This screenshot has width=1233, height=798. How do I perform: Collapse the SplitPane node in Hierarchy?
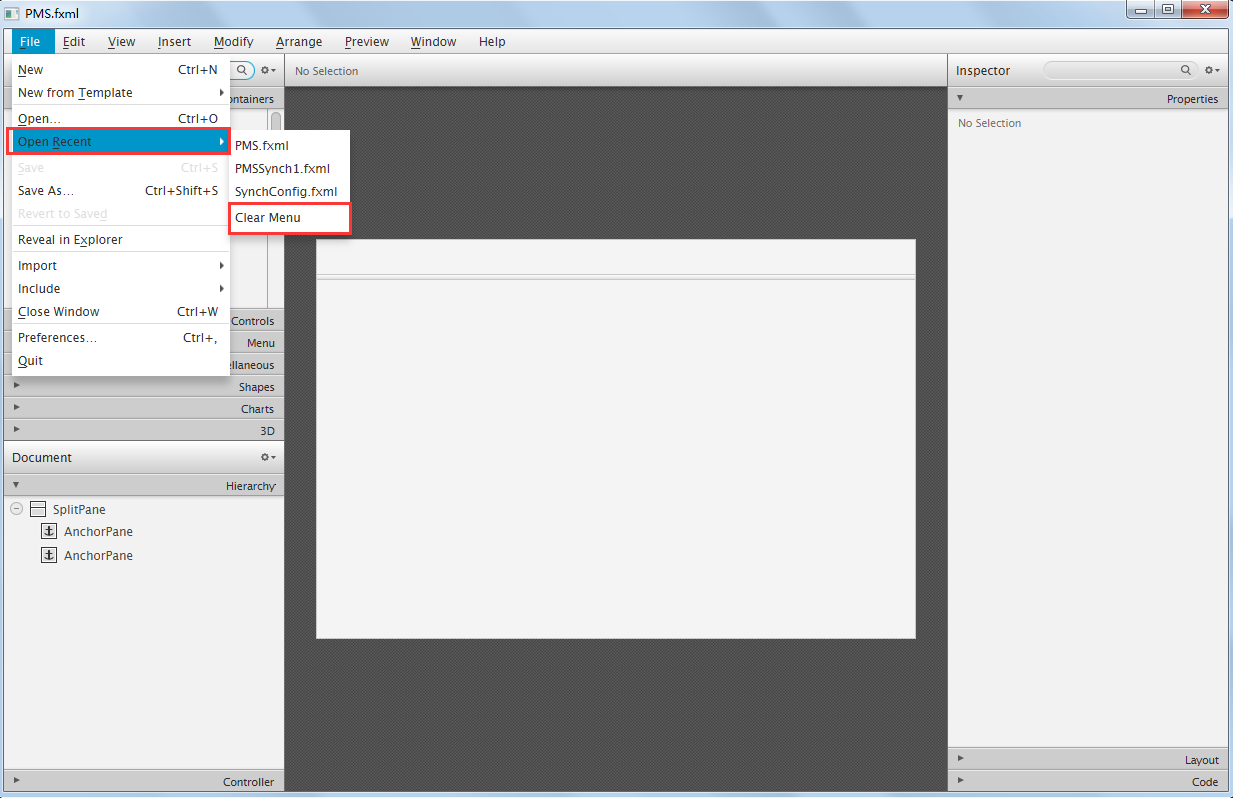tap(16, 509)
